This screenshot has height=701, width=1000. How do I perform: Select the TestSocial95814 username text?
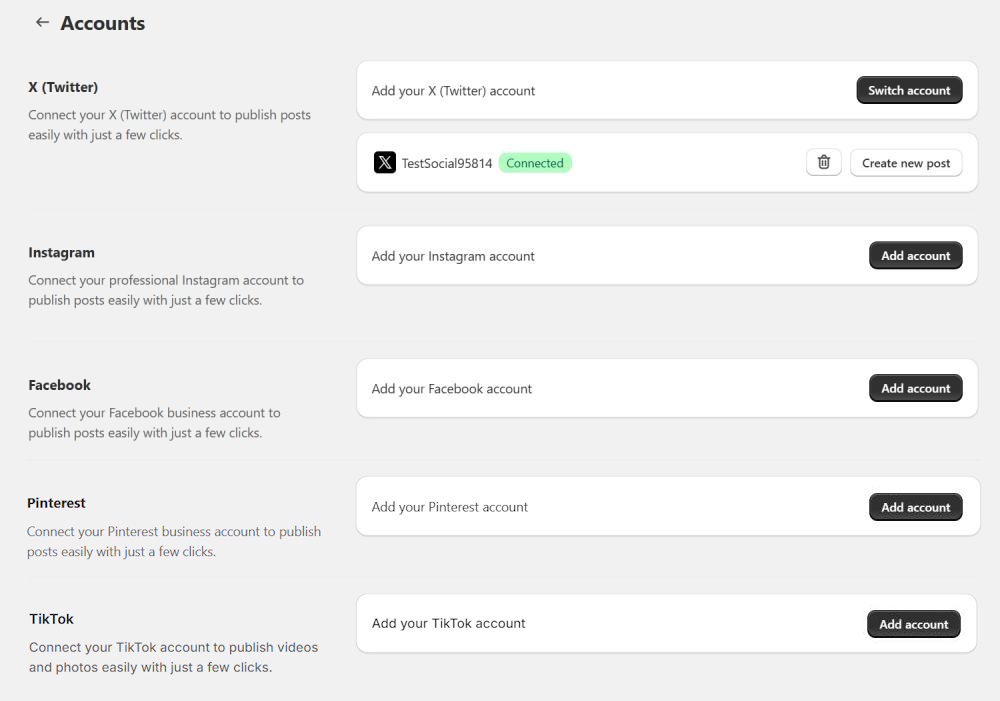pos(446,163)
